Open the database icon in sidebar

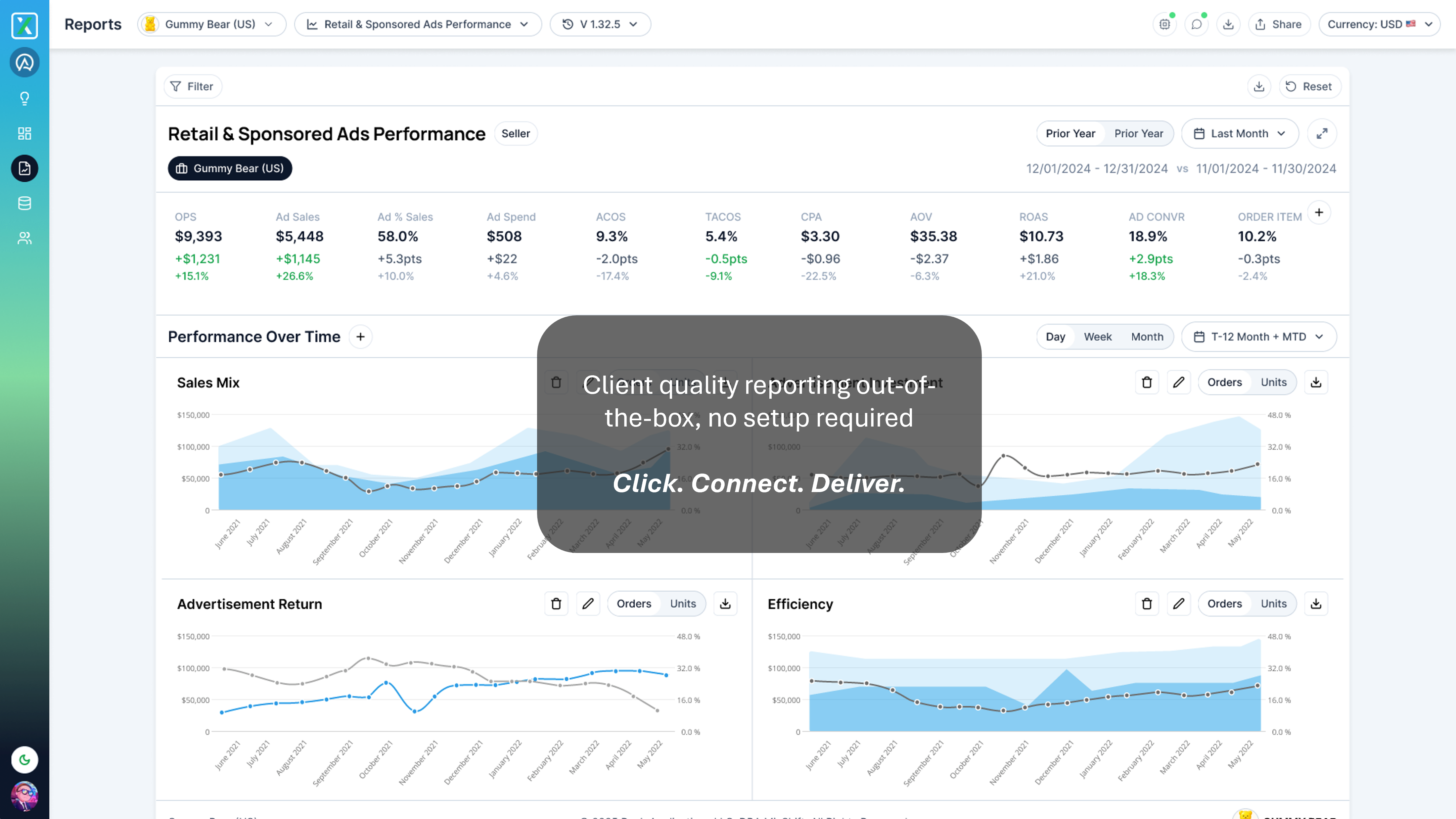[x=24, y=204]
